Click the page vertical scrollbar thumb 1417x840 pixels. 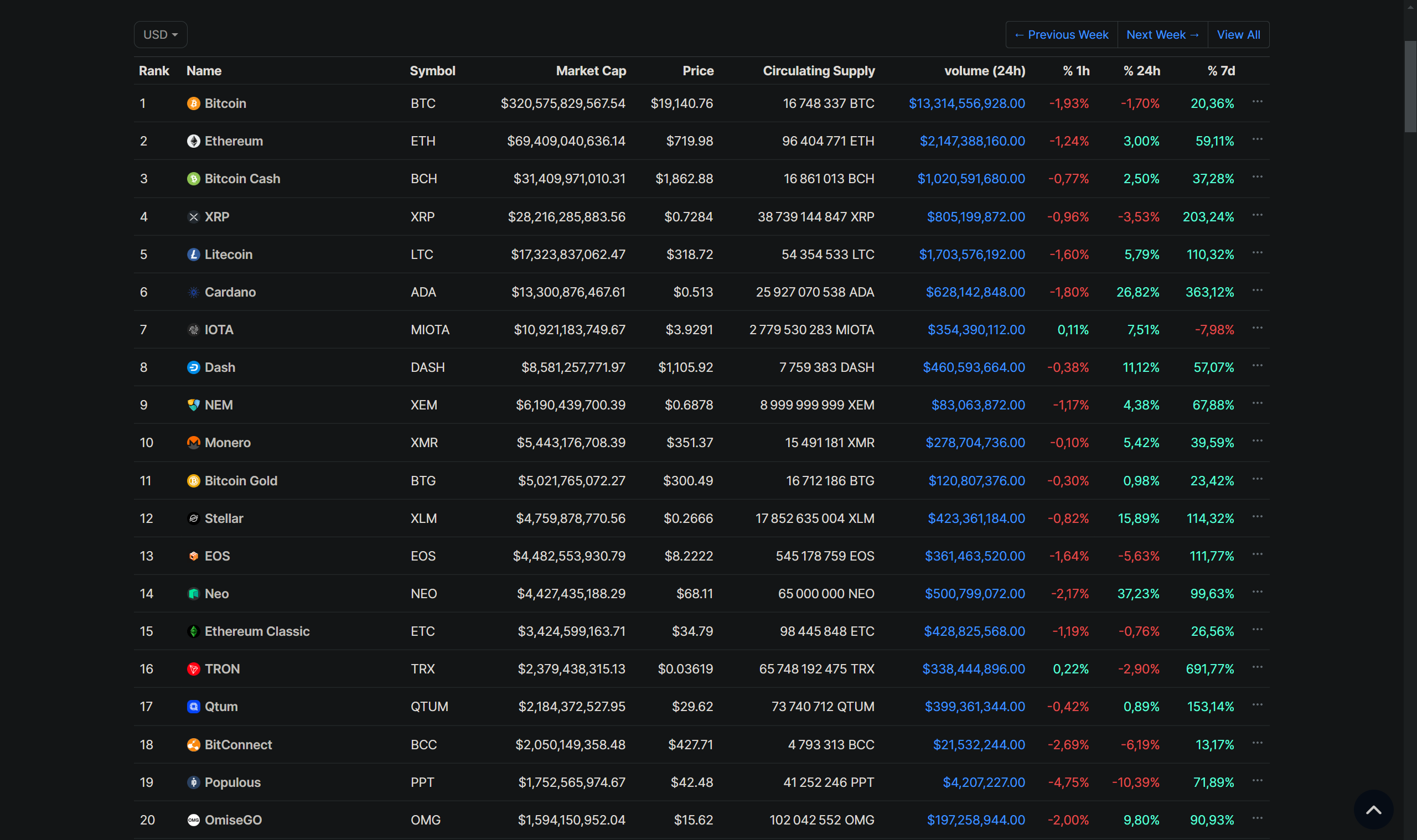point(1410,86)
